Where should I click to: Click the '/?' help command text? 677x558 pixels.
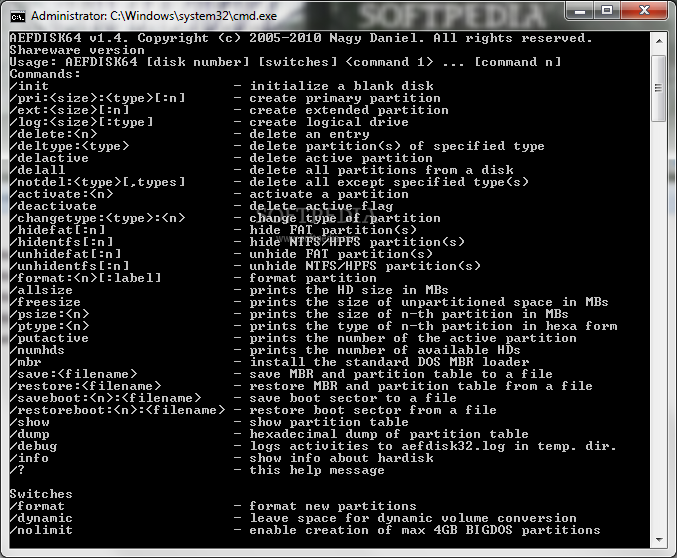pos(17,470)
